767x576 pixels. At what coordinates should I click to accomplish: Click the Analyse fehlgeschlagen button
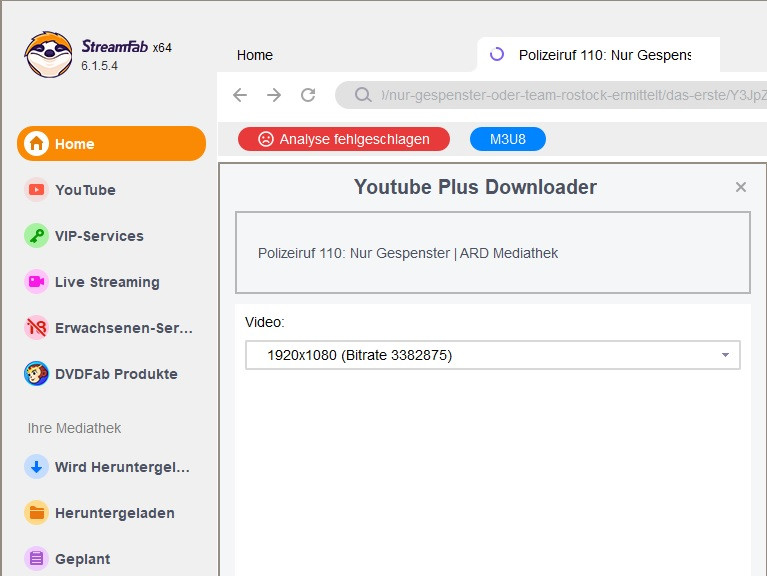(x=344, y=139)
